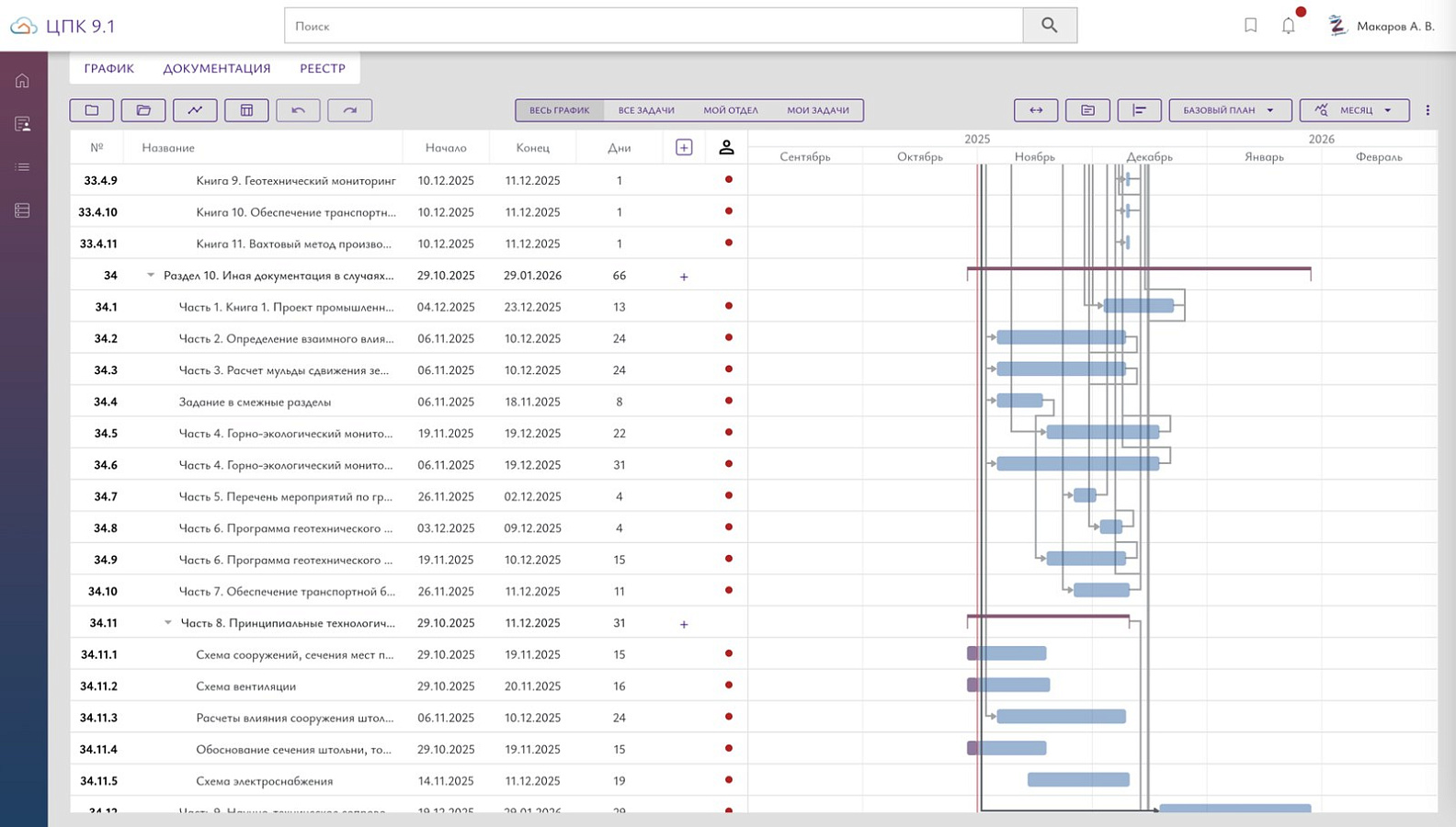Open the person-card icon in the sidebar
Viewport: 1456px width, 827px height.
pyautogui.click(x=22, y=124)
